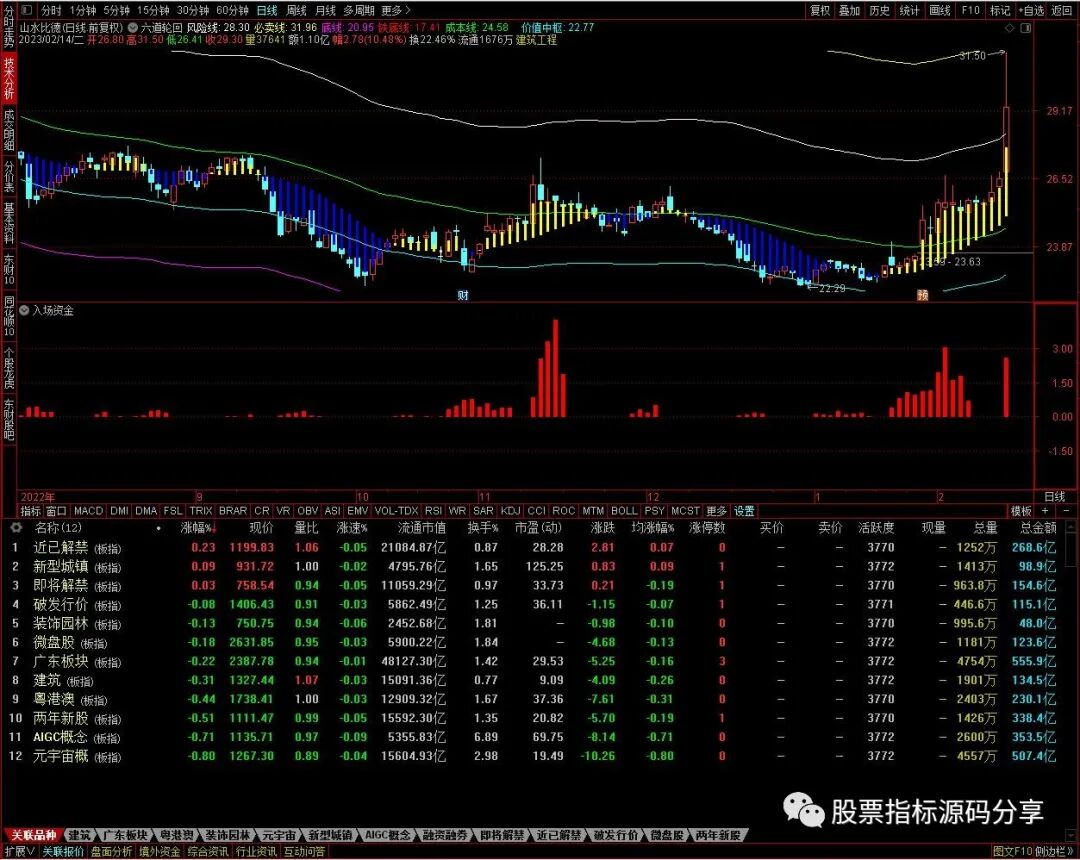Click the 叠加 overlay button
The width and height of the screenshot is (1080, 860).
pos(849,10)
